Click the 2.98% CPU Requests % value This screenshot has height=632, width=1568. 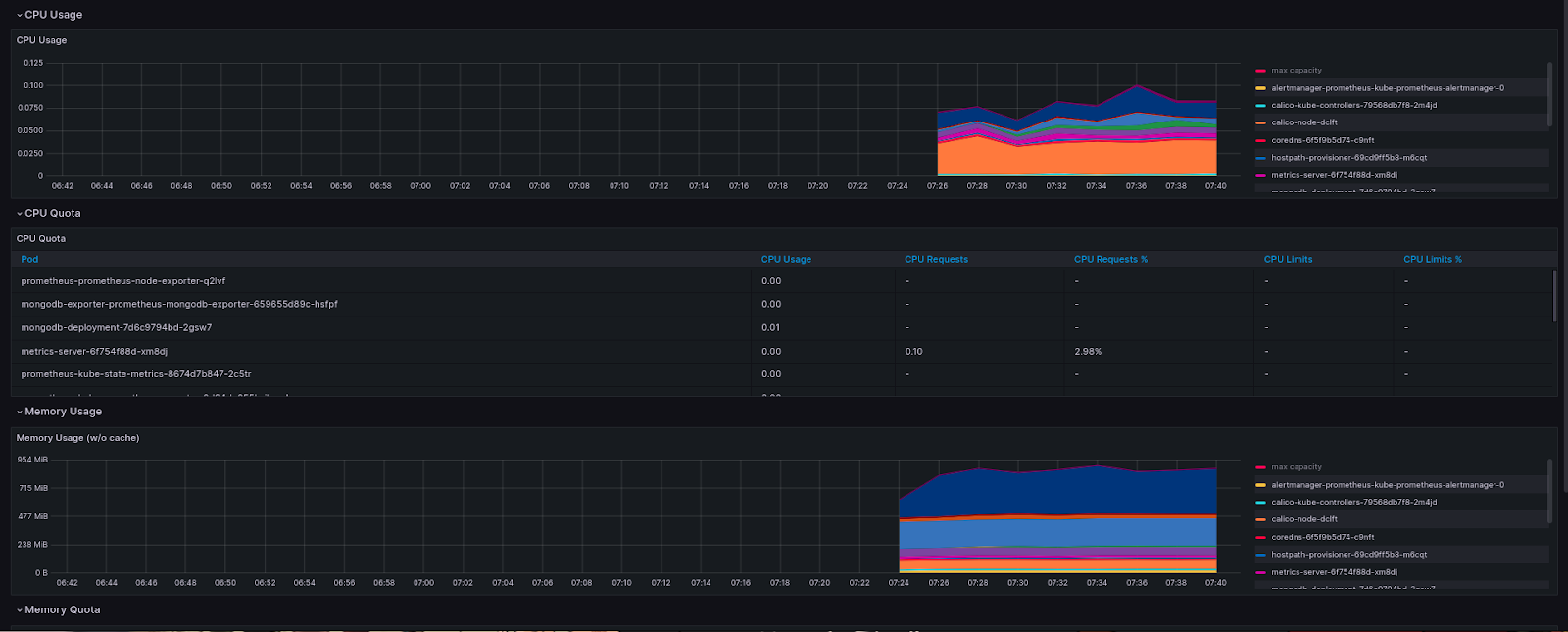1088,351
